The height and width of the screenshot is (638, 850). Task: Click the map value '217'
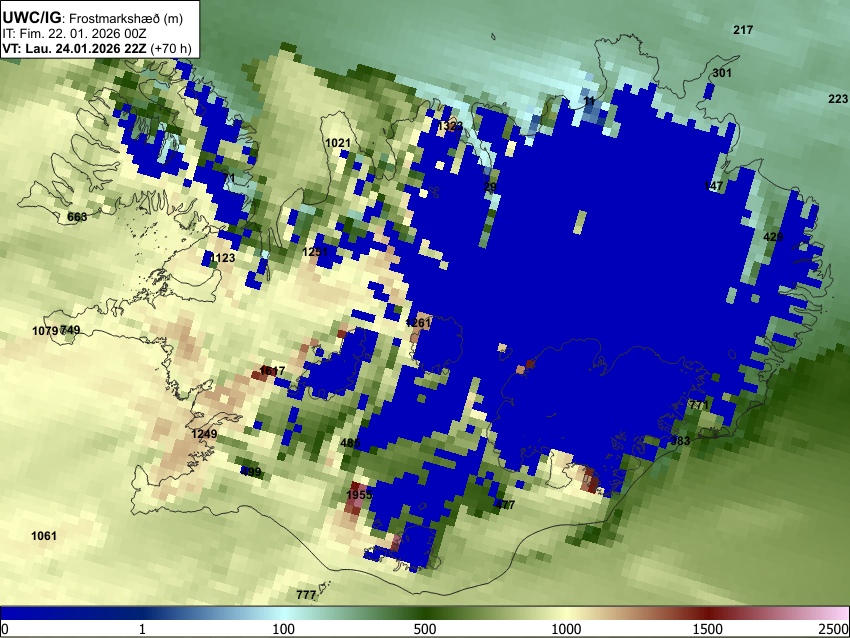point(743,30)
